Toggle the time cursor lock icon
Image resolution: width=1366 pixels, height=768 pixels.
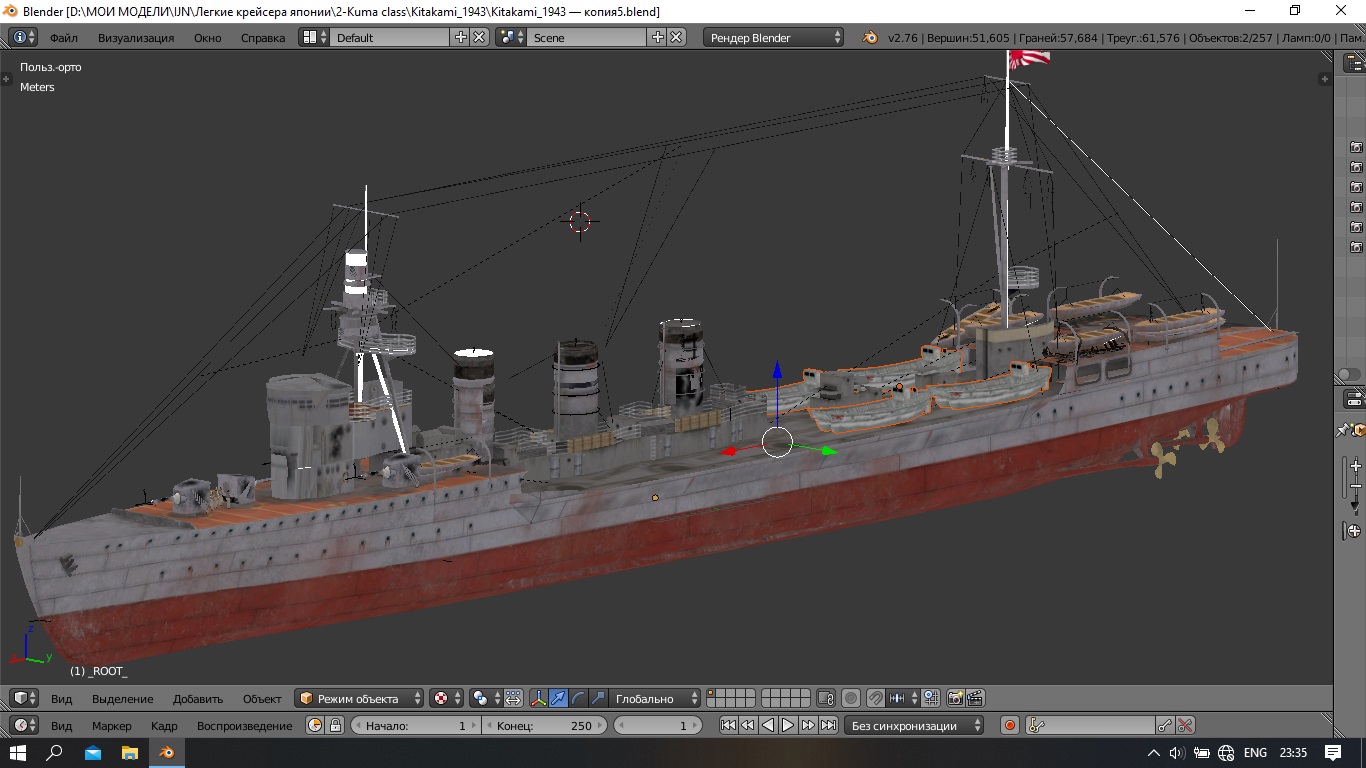(x=335, y=725)
